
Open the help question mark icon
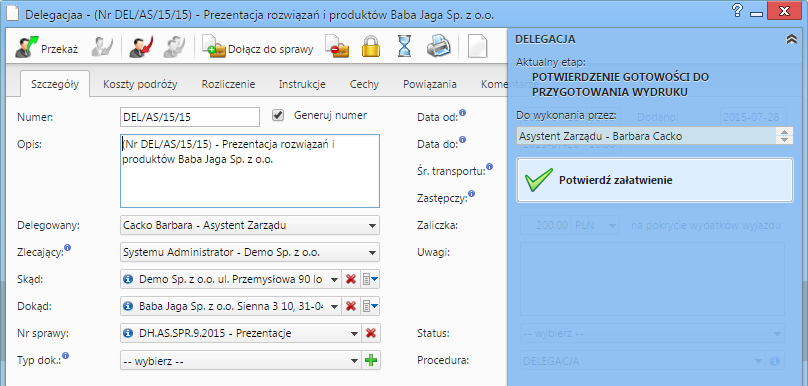pyautogui.click(x=737, y=11)
